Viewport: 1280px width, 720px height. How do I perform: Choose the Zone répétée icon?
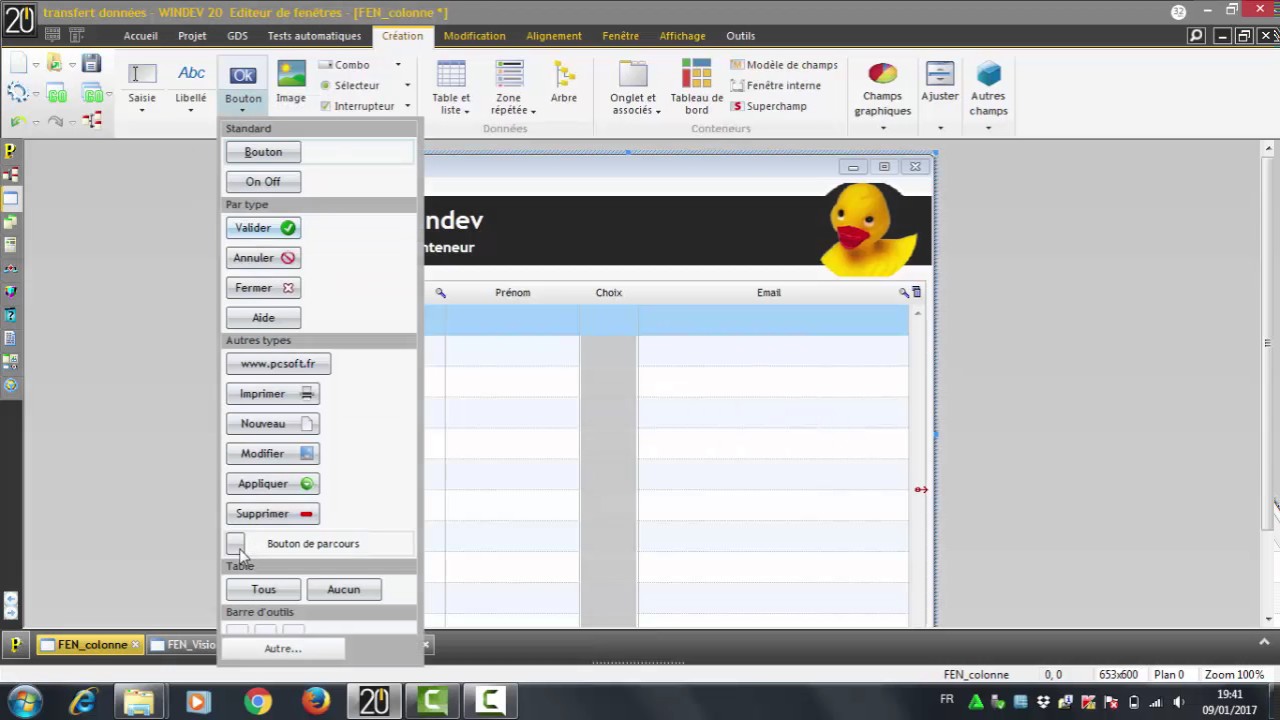point(509,75)
